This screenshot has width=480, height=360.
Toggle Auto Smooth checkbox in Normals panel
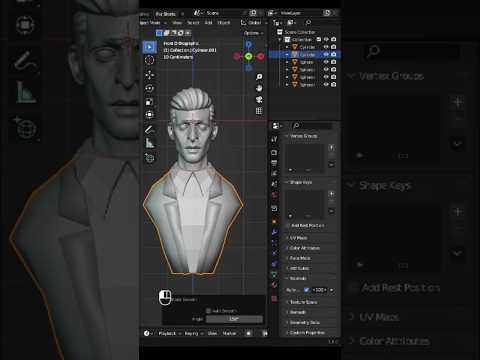[307, 290]
